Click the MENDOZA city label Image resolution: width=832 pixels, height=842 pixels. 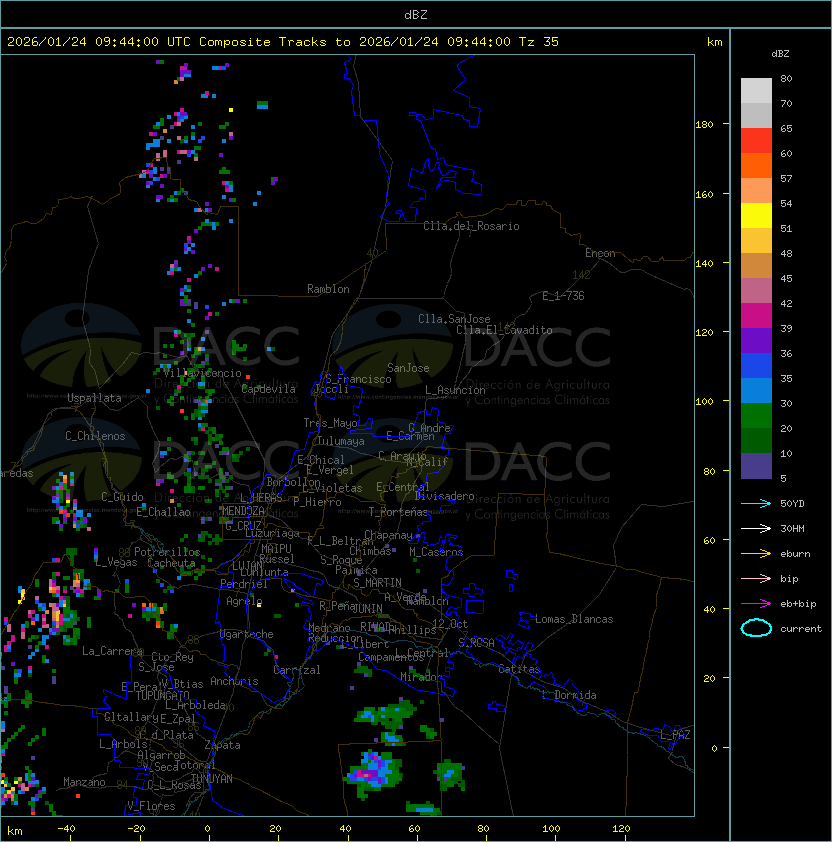tap(243, 511)
